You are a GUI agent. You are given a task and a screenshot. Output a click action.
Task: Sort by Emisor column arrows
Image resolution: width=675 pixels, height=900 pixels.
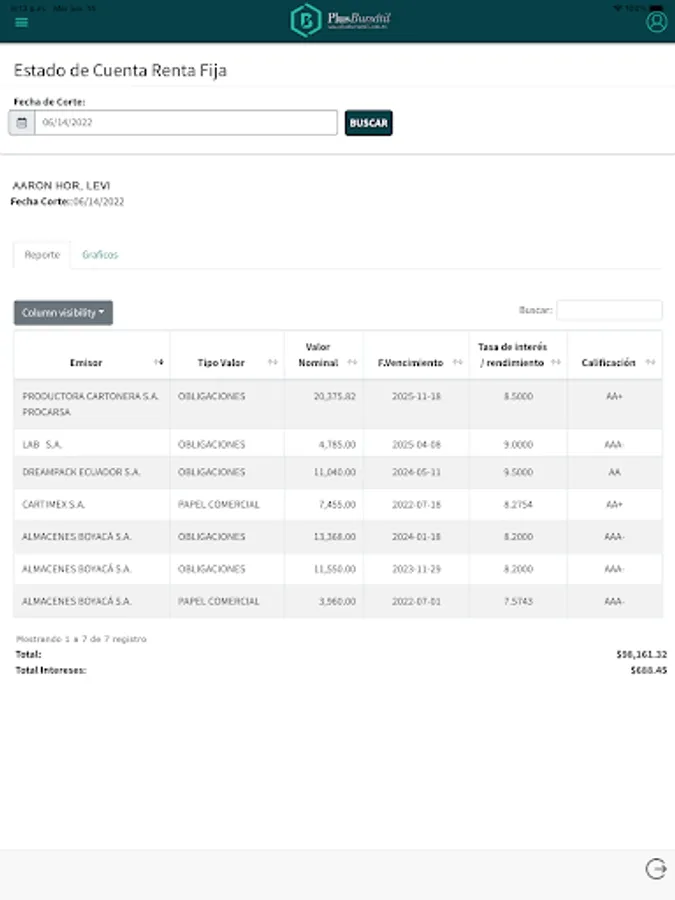coord(158,362)
